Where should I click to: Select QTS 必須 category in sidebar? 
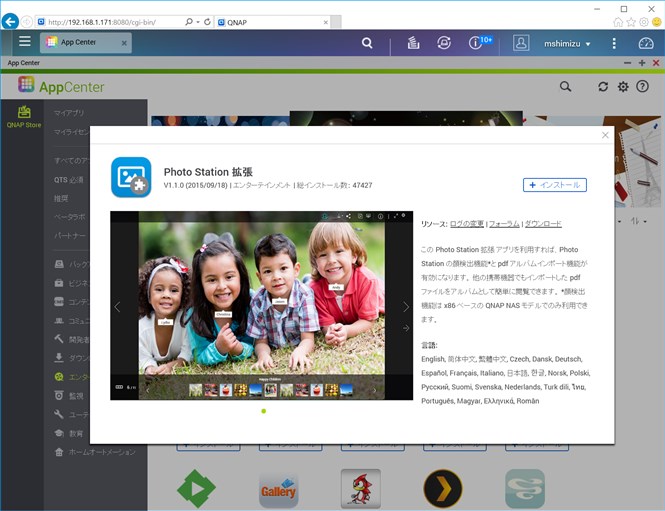(68, 179)
